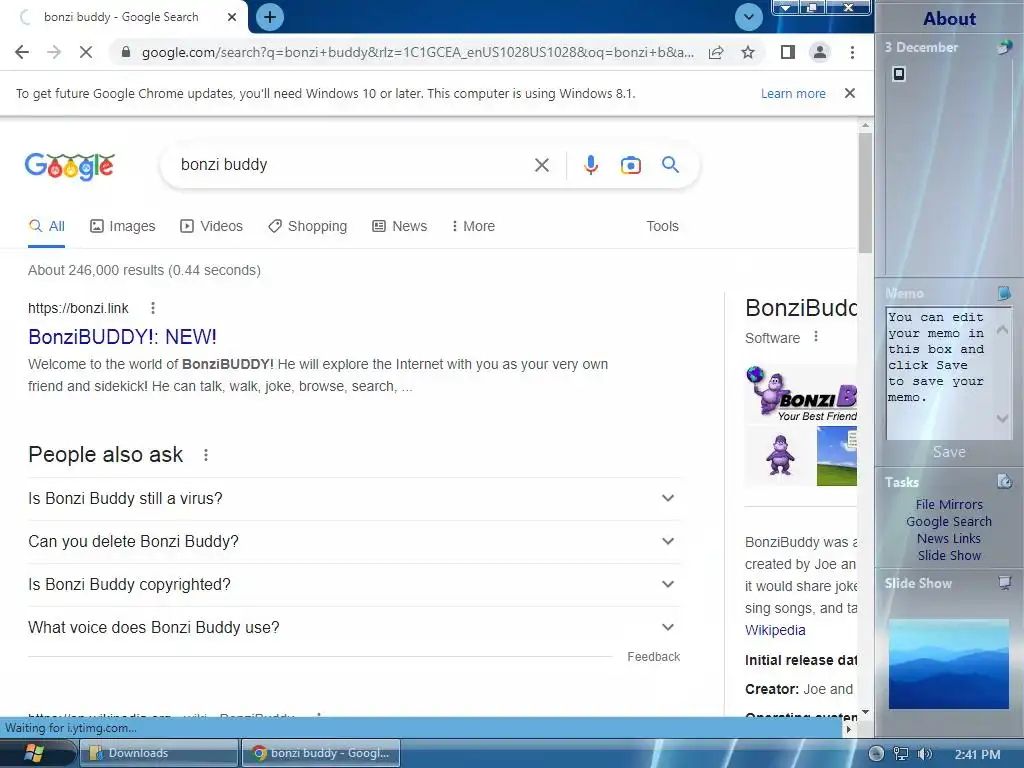1024x768 pixels.
Task: Switch to the Images tab
Action: [x=122, y=227]
